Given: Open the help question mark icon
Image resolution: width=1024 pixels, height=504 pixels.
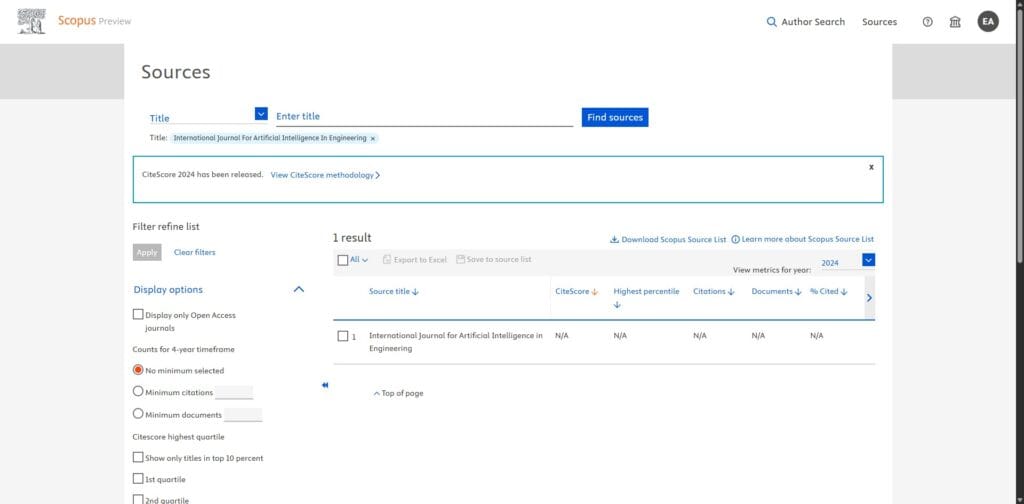Looking at the screenshot, I should [x=927, y=22].
